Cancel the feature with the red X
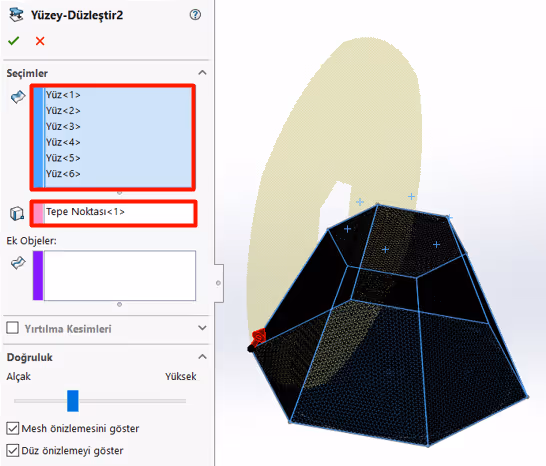The image size is (546, 466). click(x=40, y=41)
